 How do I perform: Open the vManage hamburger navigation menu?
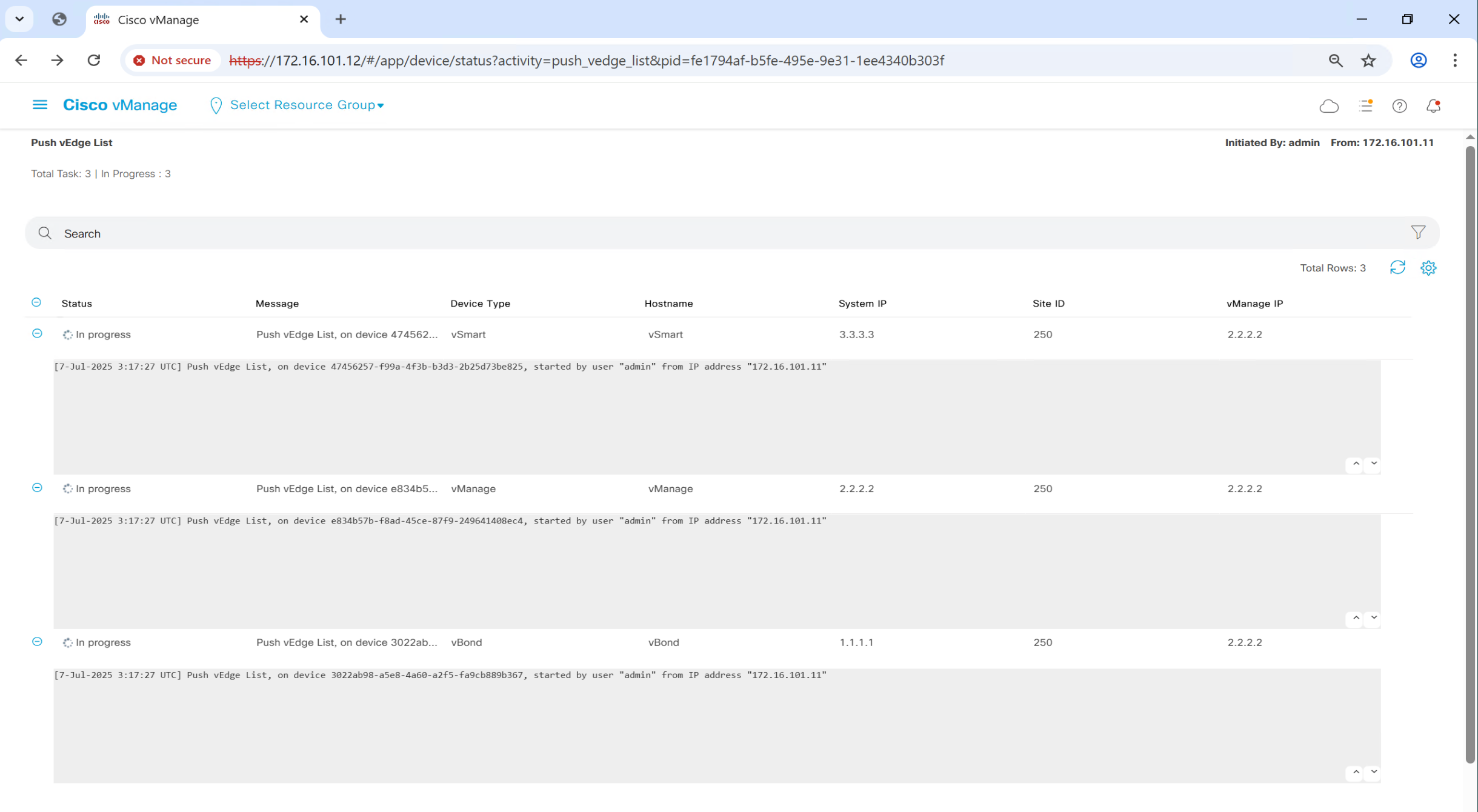point(40,105)
